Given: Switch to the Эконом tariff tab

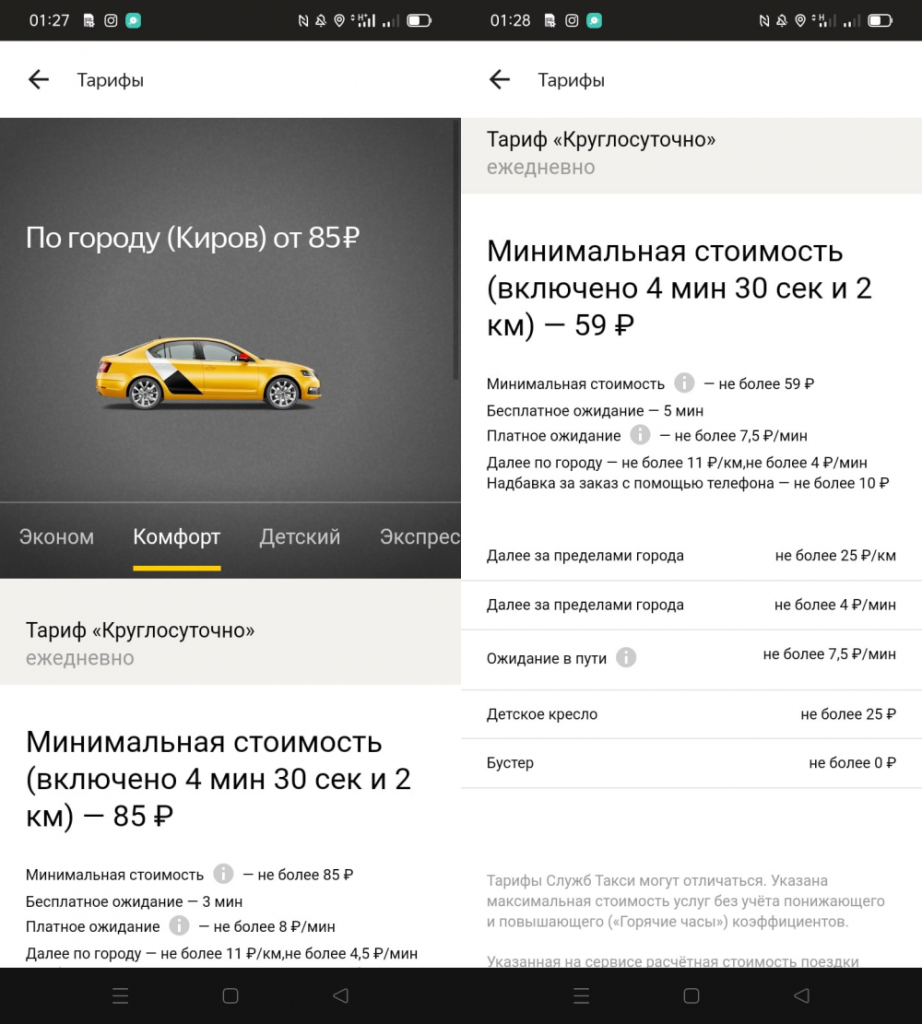Looking at the screenshot, I should coord(56,537).
